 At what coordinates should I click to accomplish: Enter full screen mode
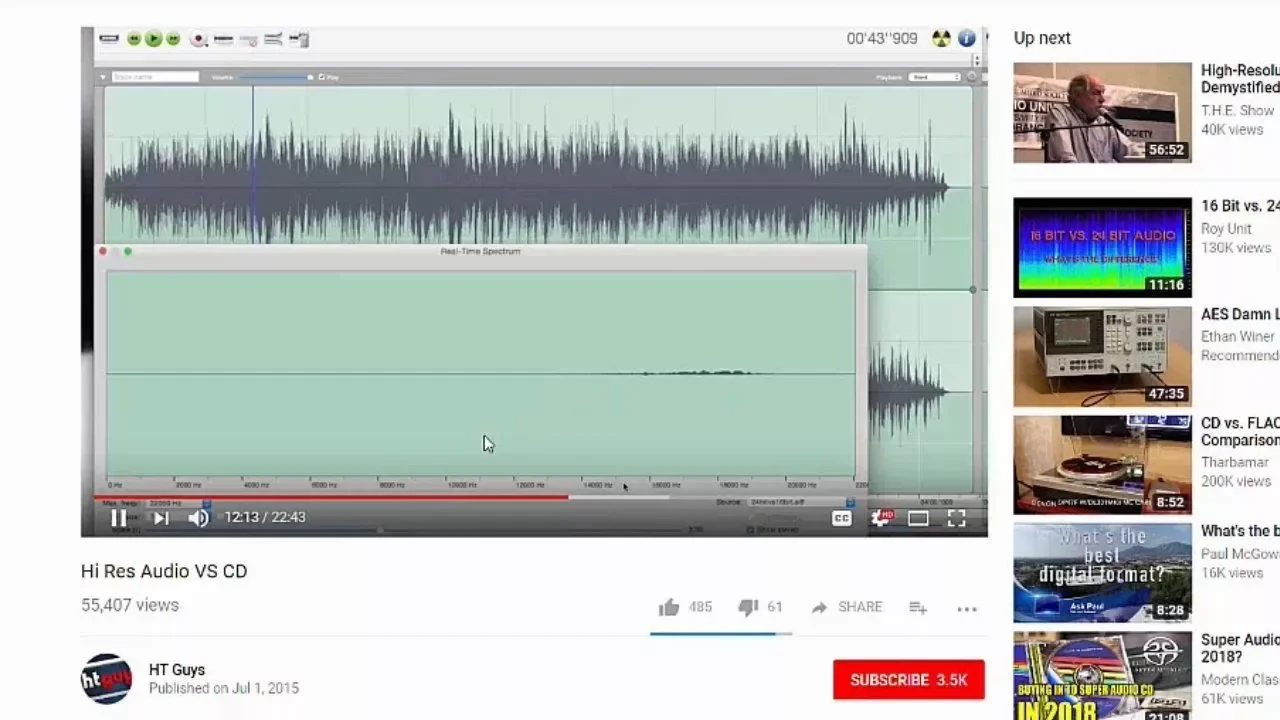pyautogui.click(x=956, y=518)
